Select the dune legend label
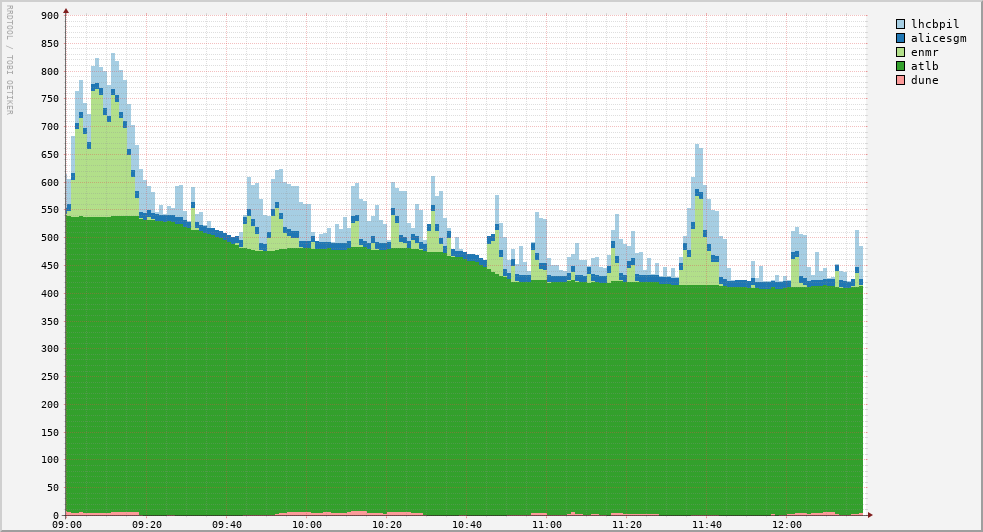 [924, 80]
